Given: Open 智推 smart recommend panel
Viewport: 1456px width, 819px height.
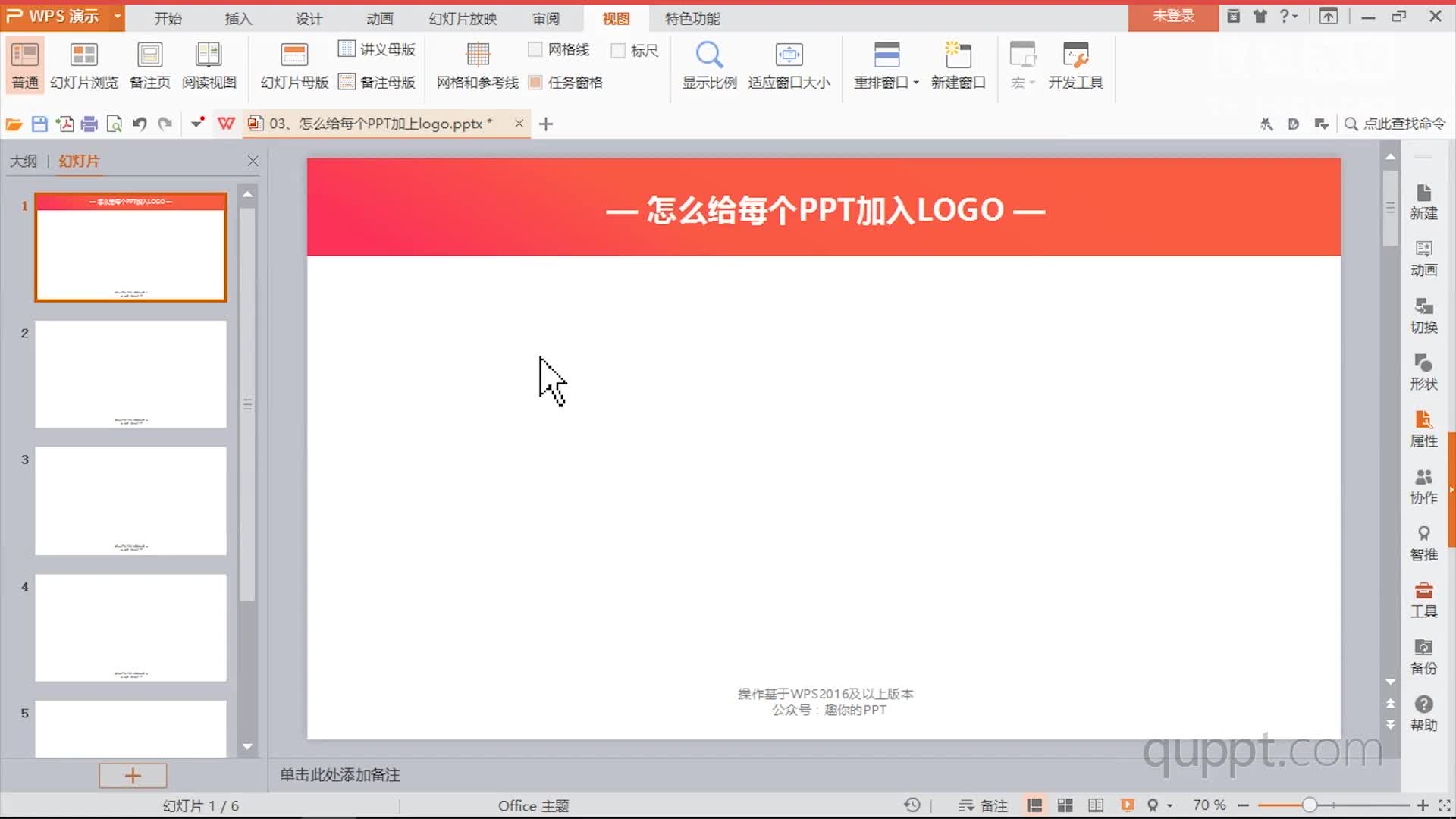Looking at the screenshot, I should coord(1423,543).
